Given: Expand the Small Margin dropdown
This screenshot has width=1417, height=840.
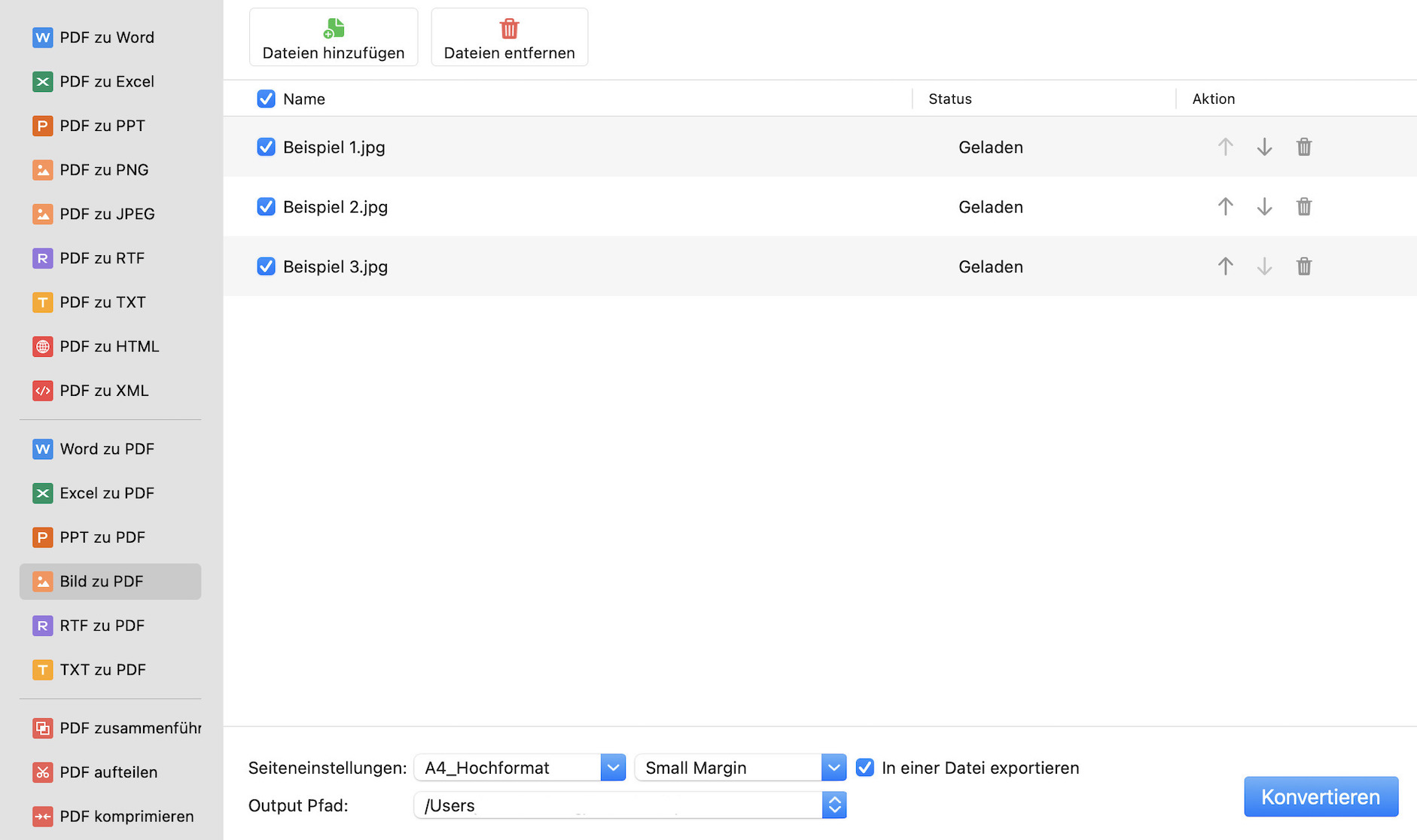Looking at the screenshot, I should coord(833,768).
